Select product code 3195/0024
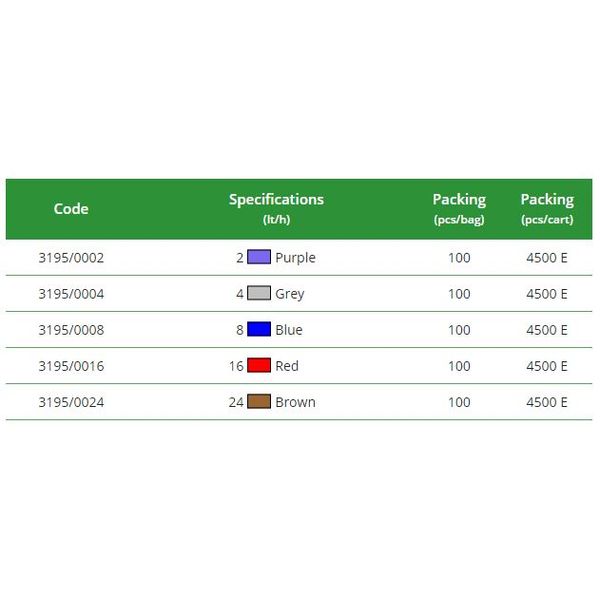Screen dimensions: 600x600 point(71,402)
